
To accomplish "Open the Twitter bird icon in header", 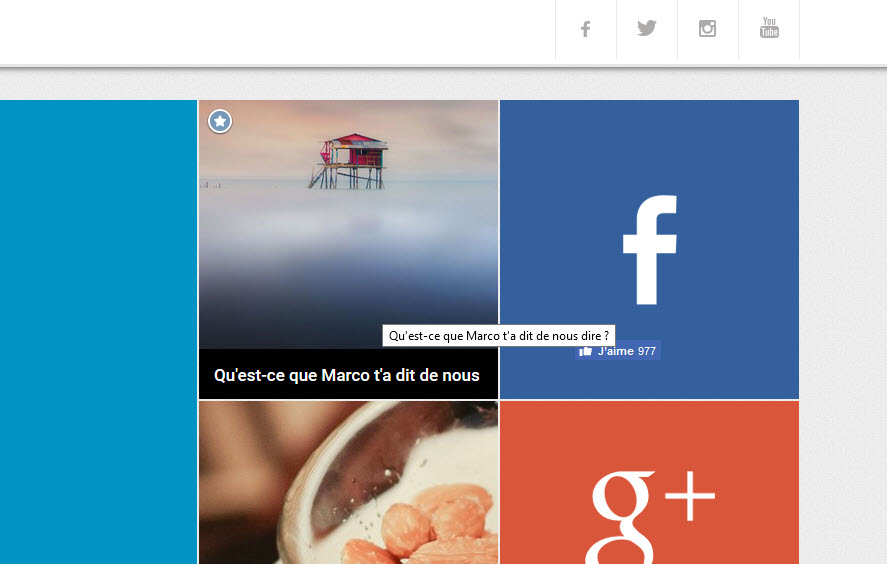I will point(647,28).
